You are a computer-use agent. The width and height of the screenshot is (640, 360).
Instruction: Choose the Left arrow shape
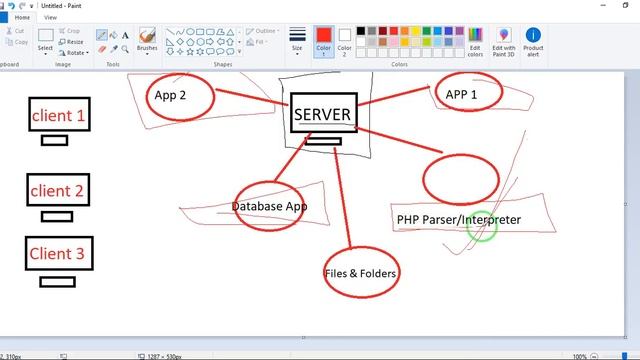pyautogui.click(x=220, y=42)
